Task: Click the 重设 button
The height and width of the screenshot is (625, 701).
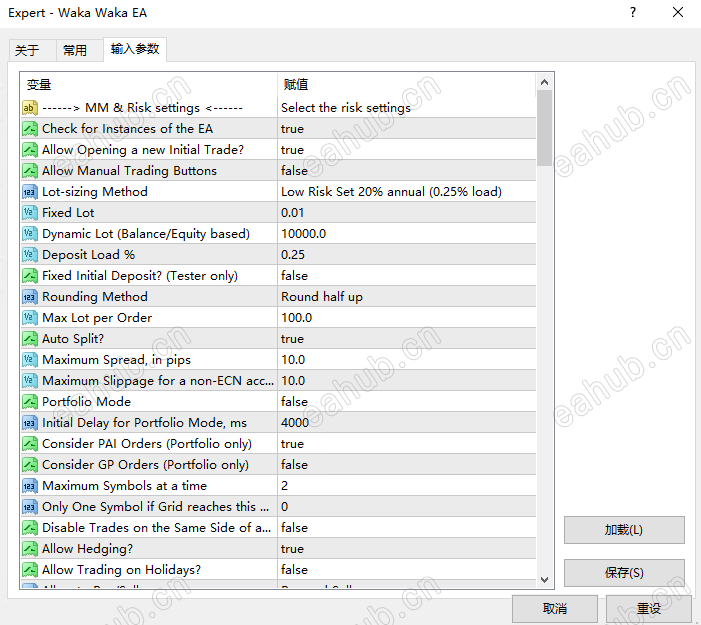Action: (x=649, y=608)
